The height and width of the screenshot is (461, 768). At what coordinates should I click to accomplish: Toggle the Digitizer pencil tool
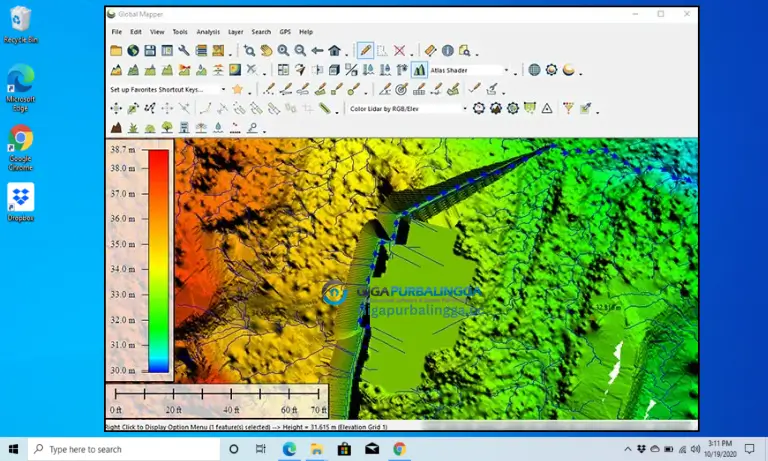pos(365,50)
